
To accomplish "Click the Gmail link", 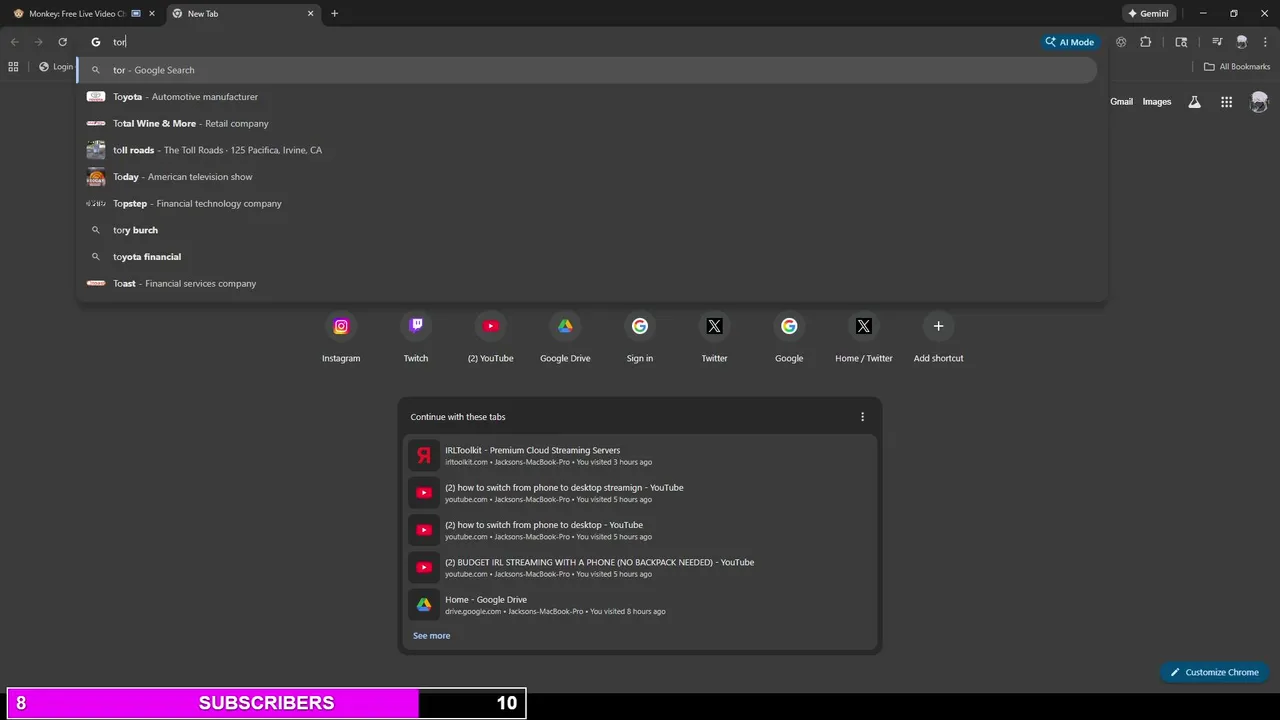I will click(1121, 102).
